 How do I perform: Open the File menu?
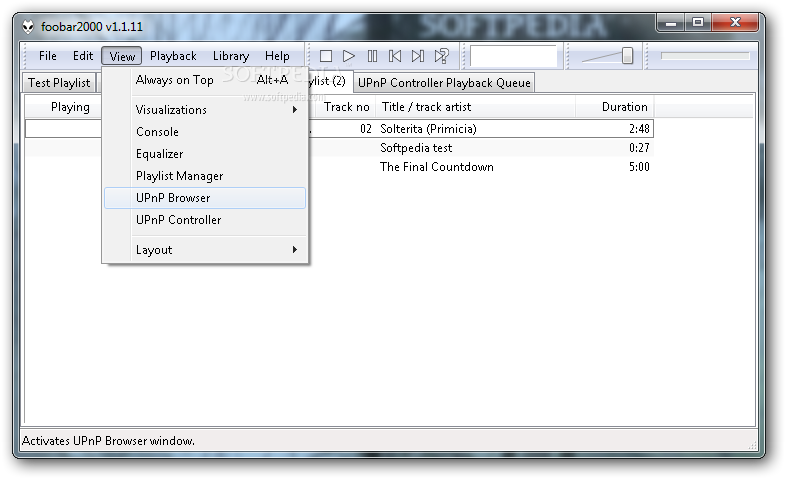pos(48,56)
